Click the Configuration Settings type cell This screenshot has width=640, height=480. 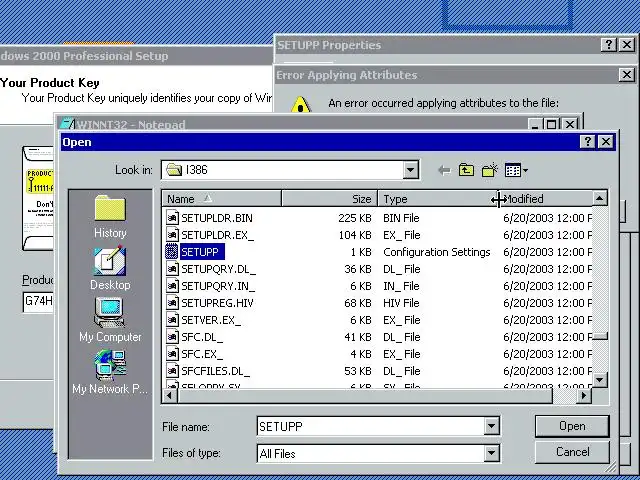(436, 252)
